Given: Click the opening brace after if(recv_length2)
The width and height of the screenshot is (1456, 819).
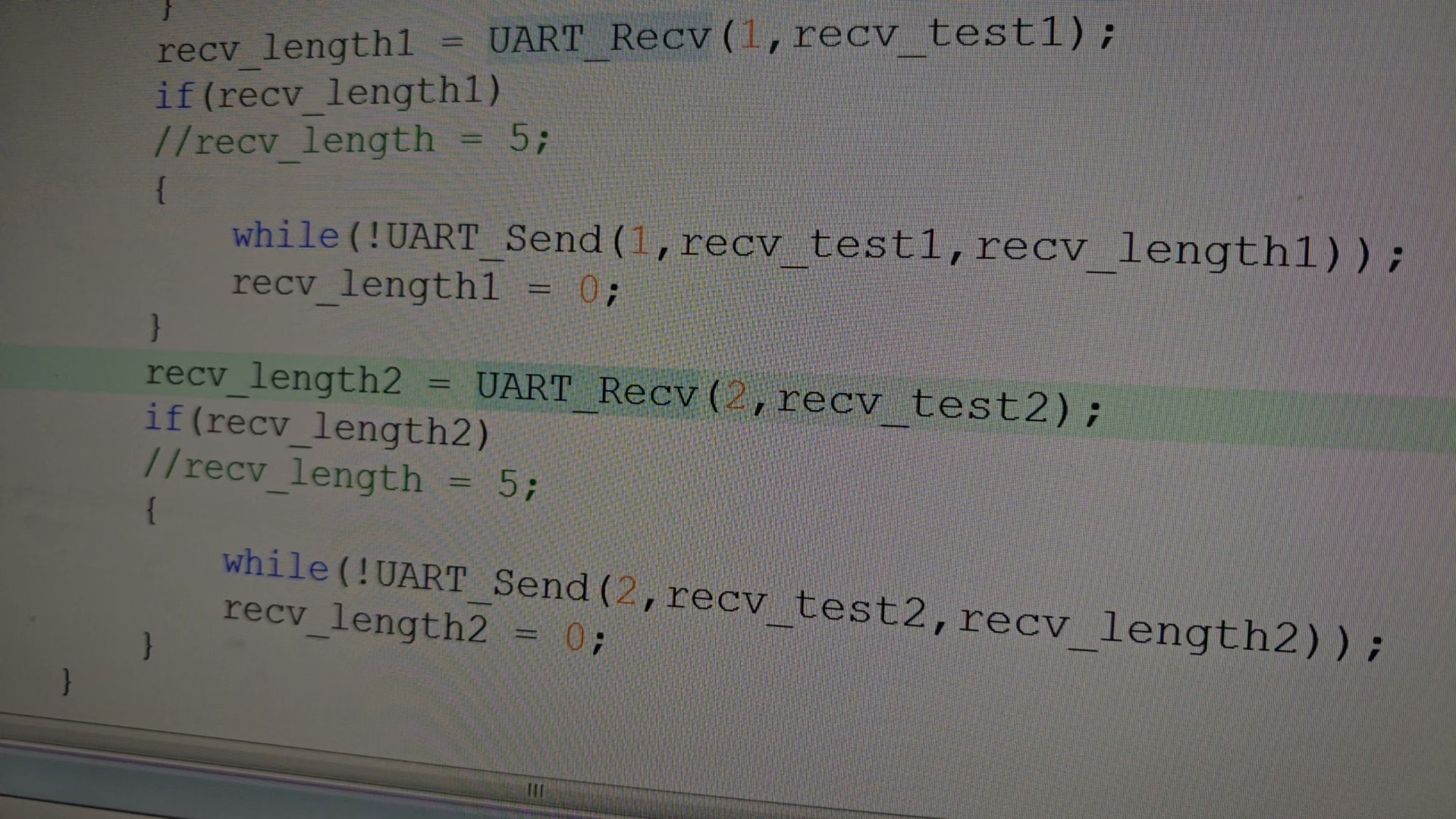Looking at the screenshot, I should pos(151,510).
